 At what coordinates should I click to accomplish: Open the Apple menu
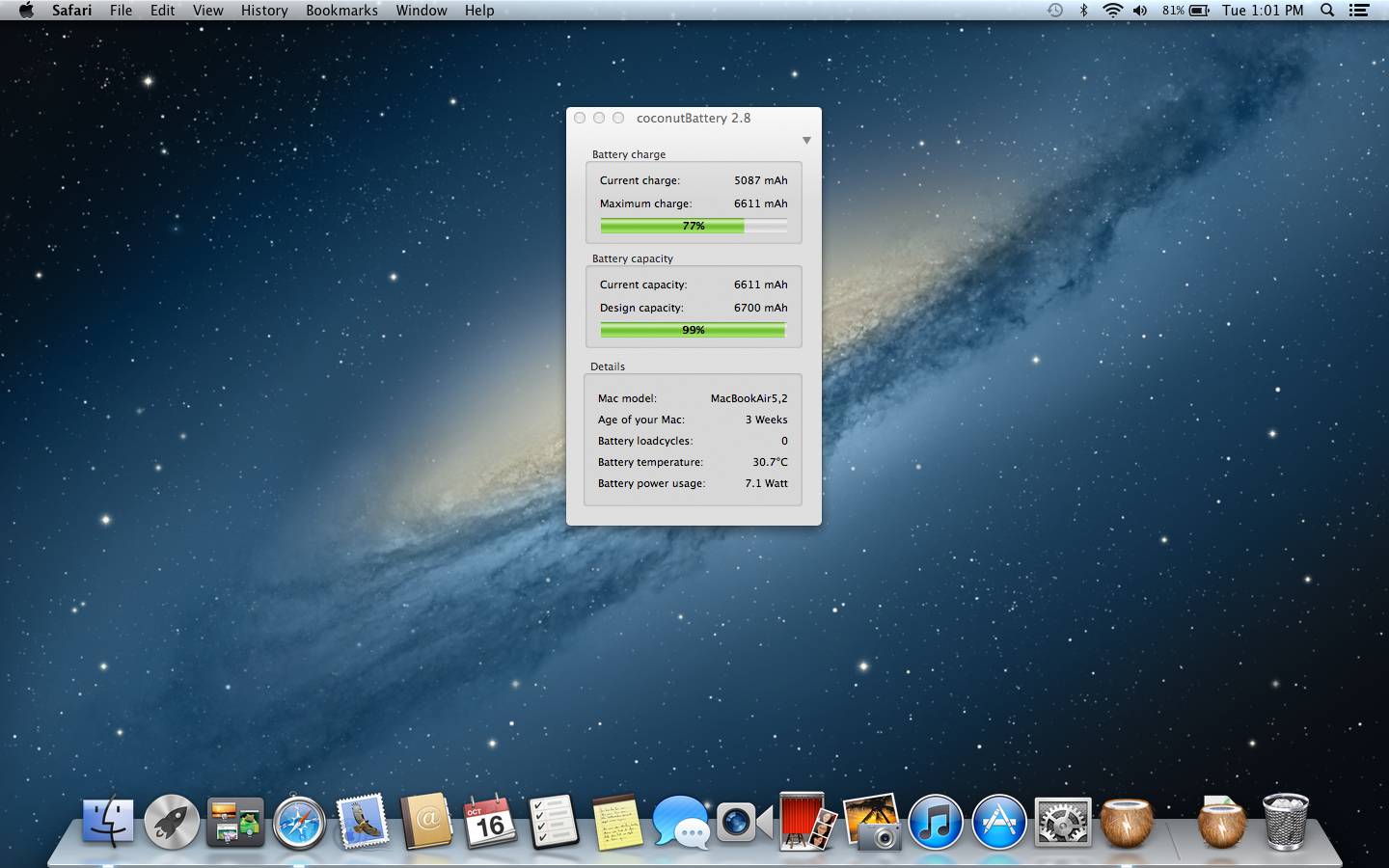[26, 11]
